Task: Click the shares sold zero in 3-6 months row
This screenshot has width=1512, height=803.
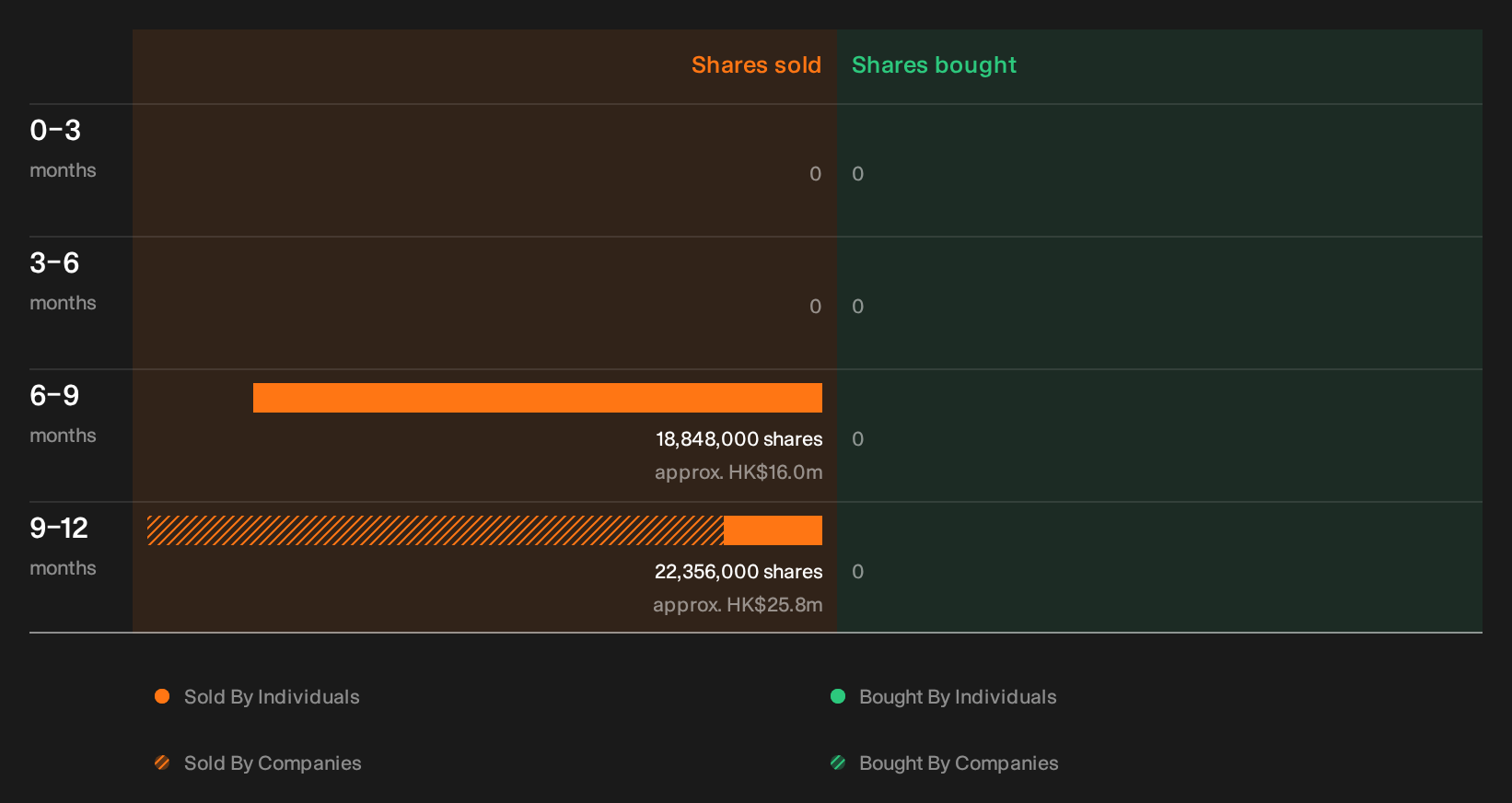Action: pyautogui.click(x=815, y=307)
